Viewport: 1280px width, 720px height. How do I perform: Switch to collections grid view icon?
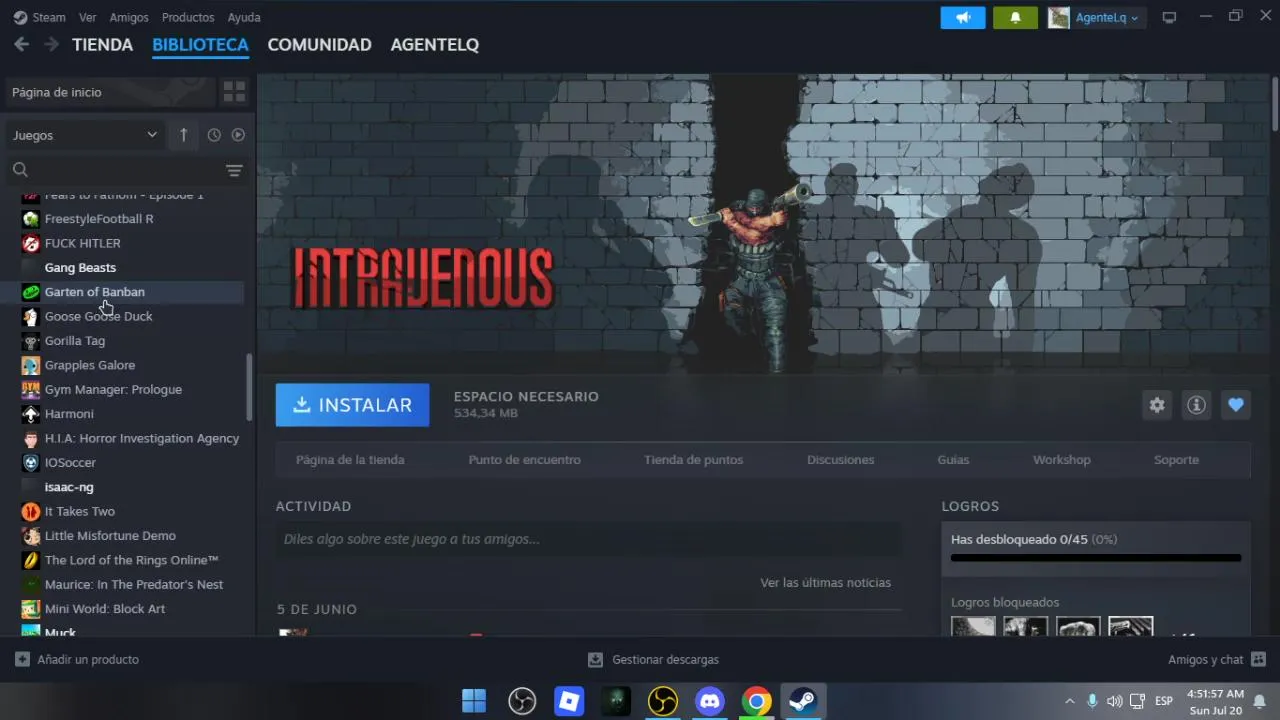(234, 92)
